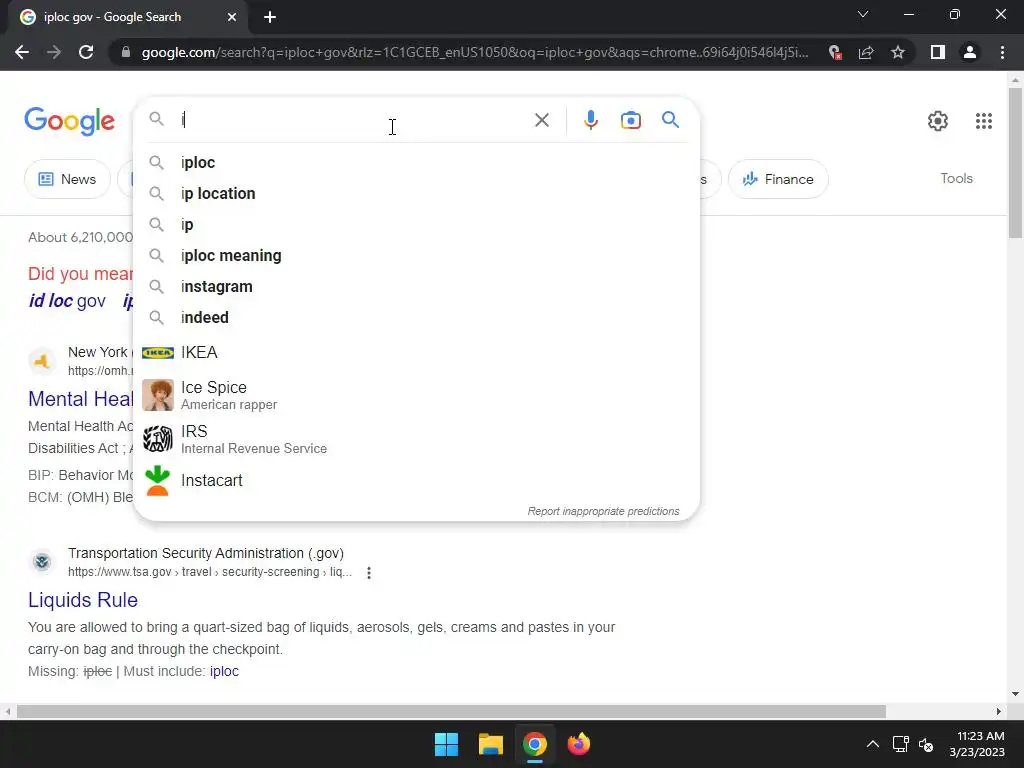1024x768 pixels.
Task: Click scrollbar down arrow
Action: 1015,694
